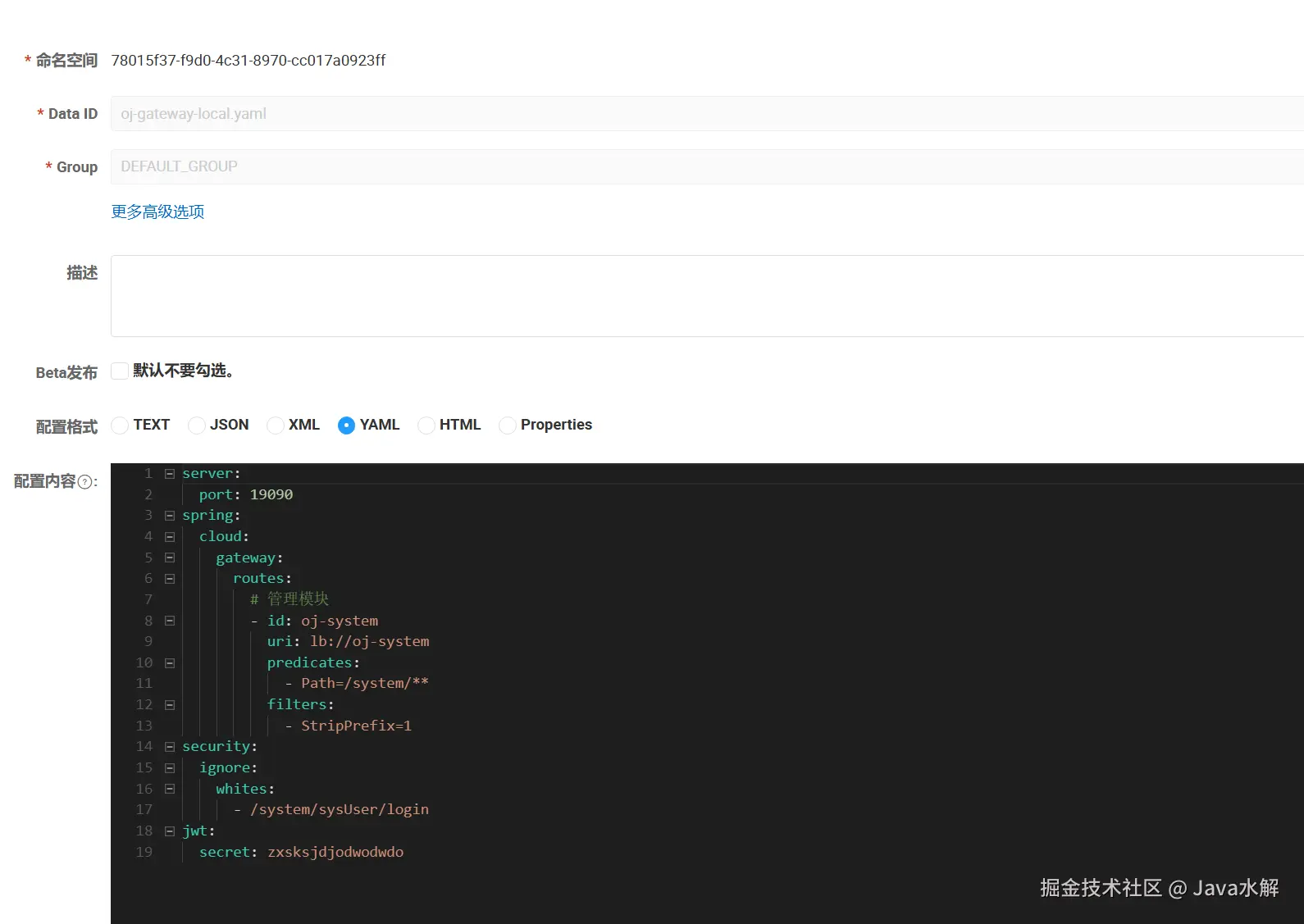Select the HTML format radio button
This screenshot has height=924, width=1304.
coord(426,425)
